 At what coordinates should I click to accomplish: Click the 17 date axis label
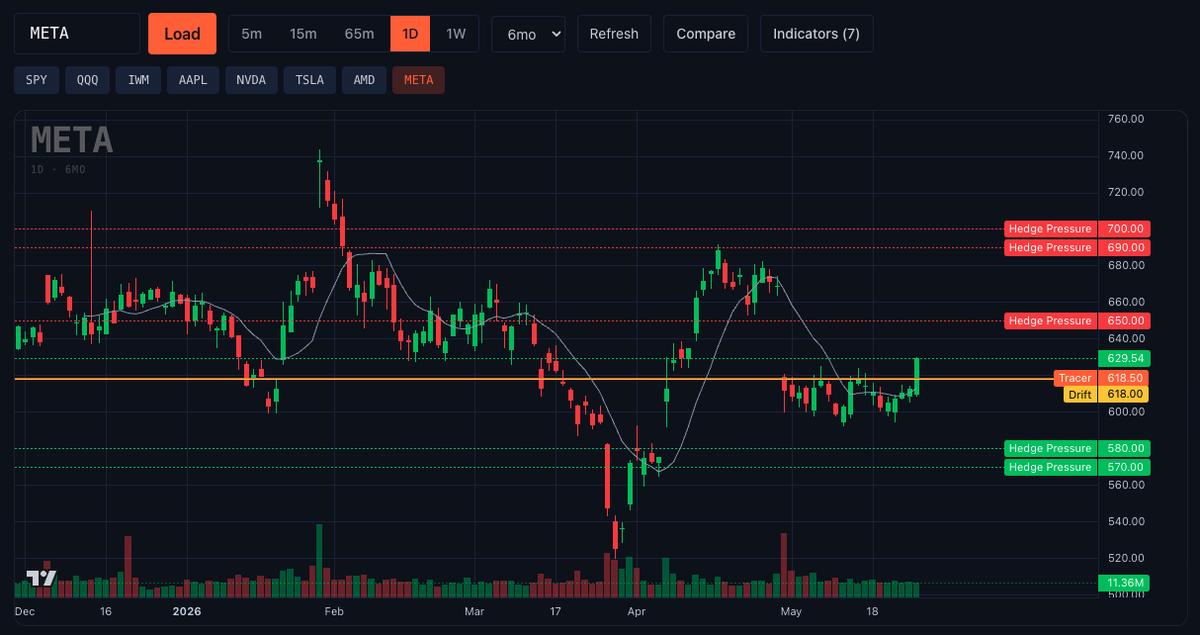pyautogui.click(x=554, y=610)
